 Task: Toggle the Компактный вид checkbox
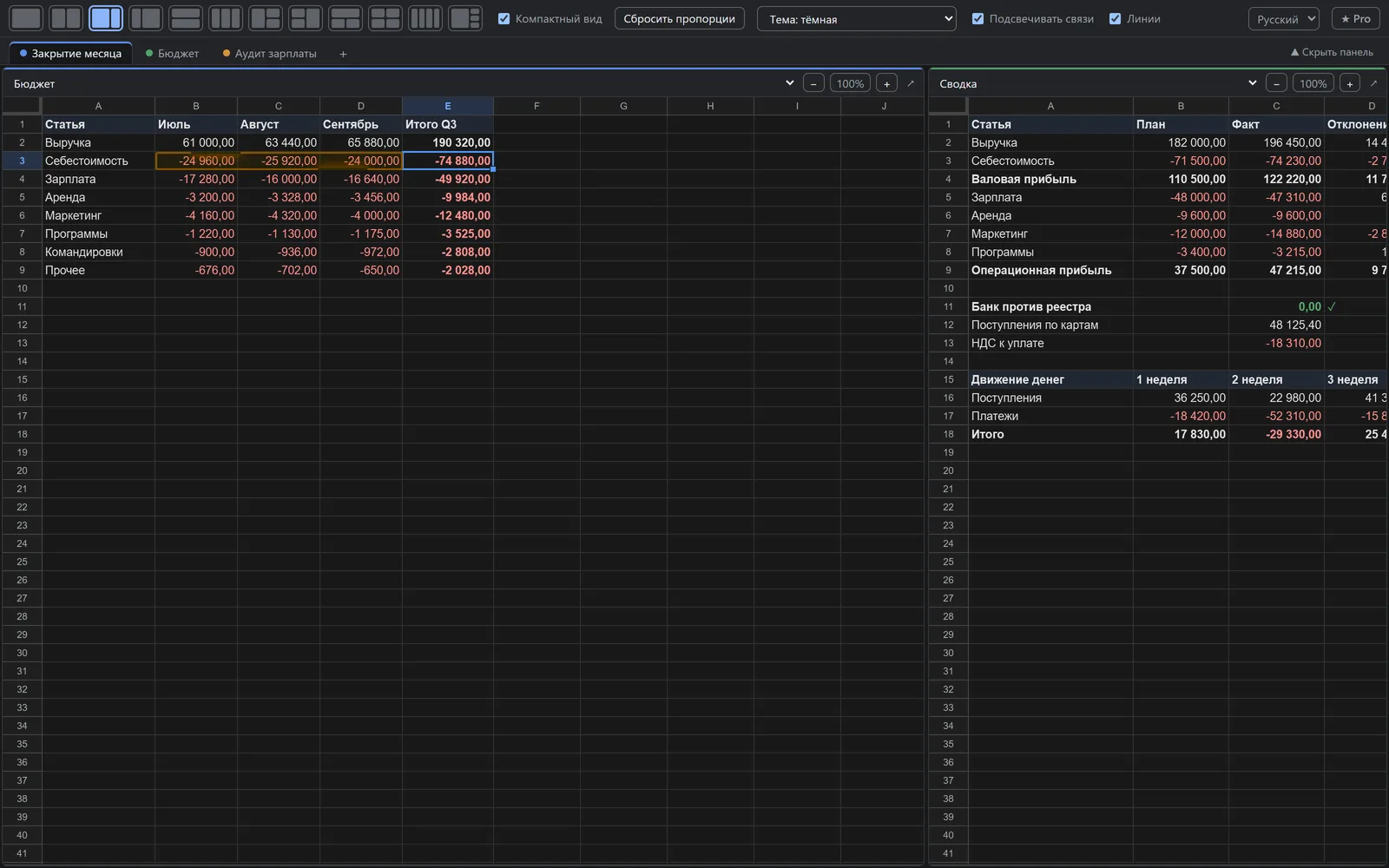click(504, 18)
